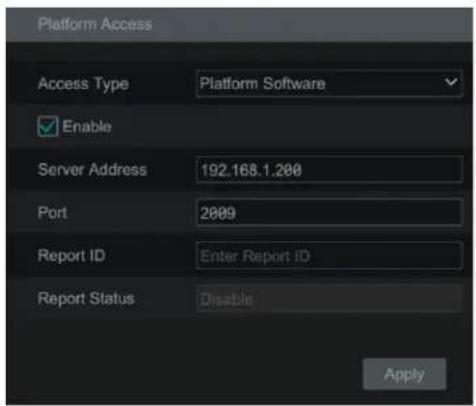Click the Enter Report ID field

(329, 256)
